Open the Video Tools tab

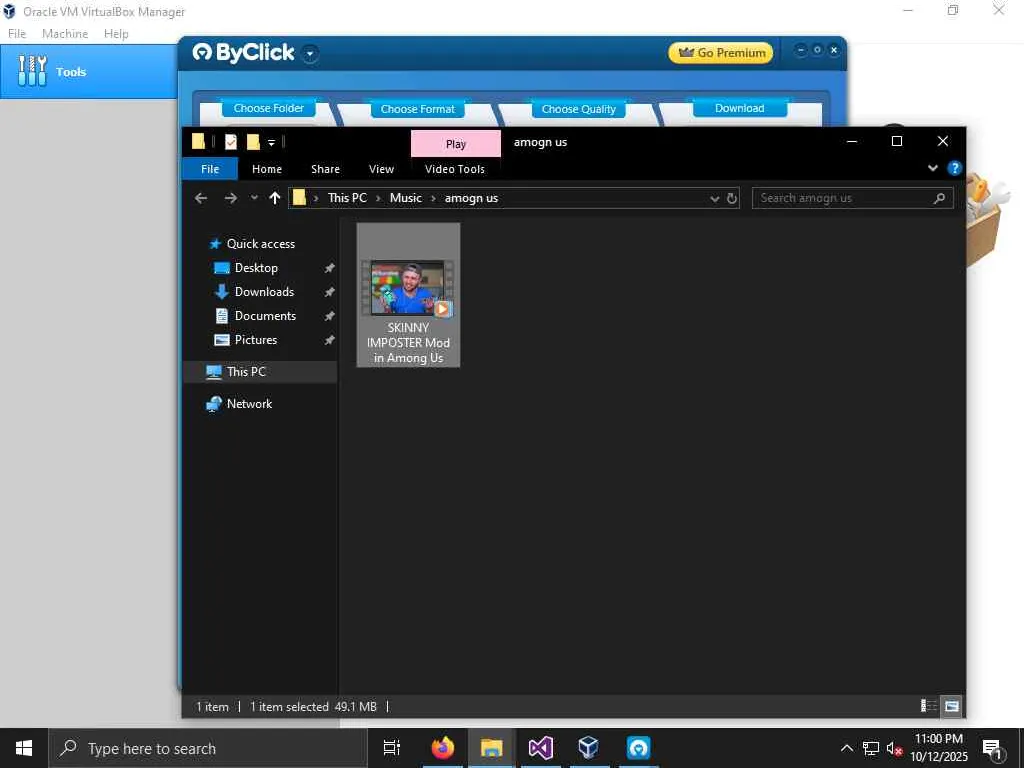click(x=455, y=169)
